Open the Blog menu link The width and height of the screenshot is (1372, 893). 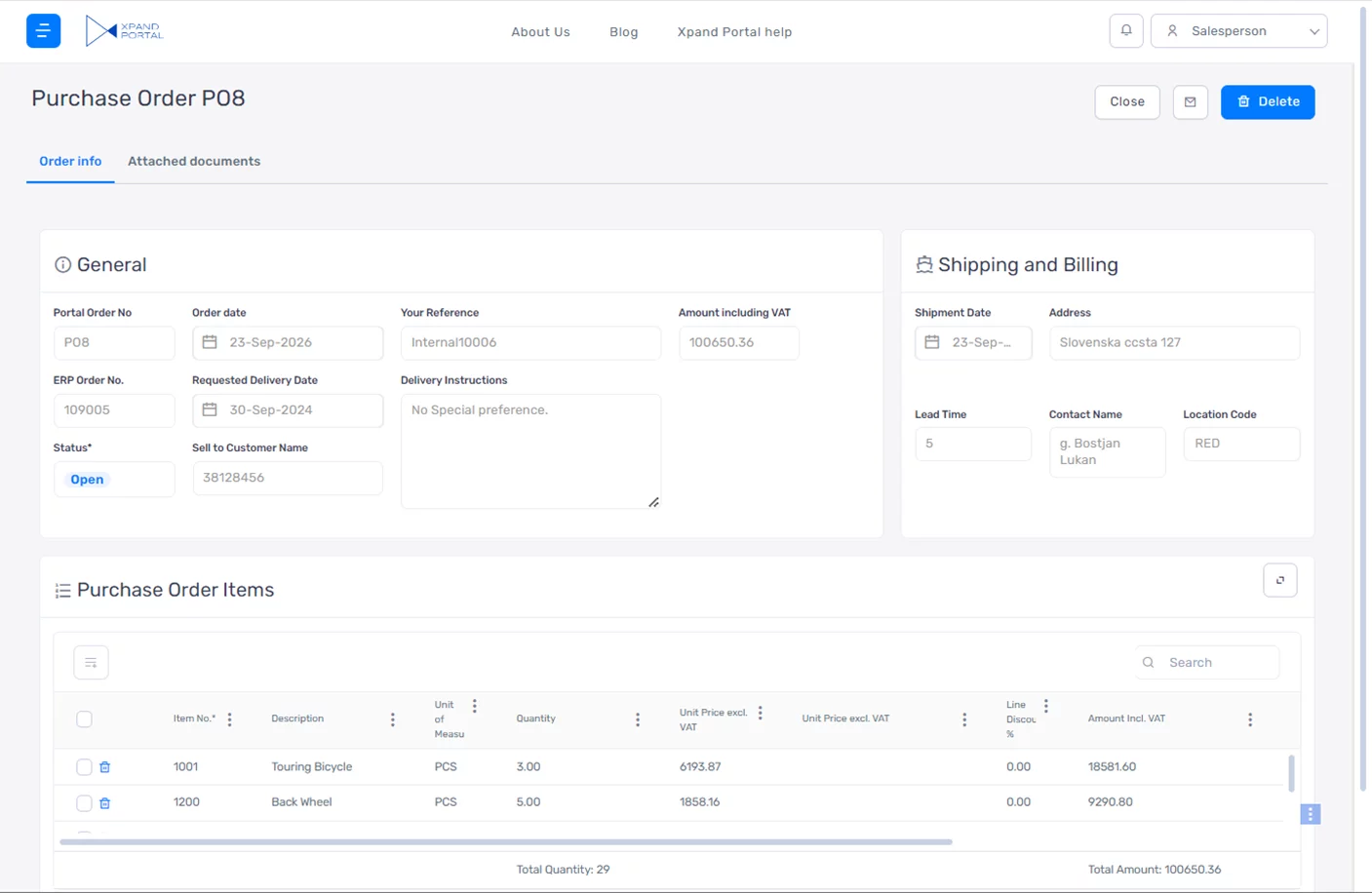623,32
